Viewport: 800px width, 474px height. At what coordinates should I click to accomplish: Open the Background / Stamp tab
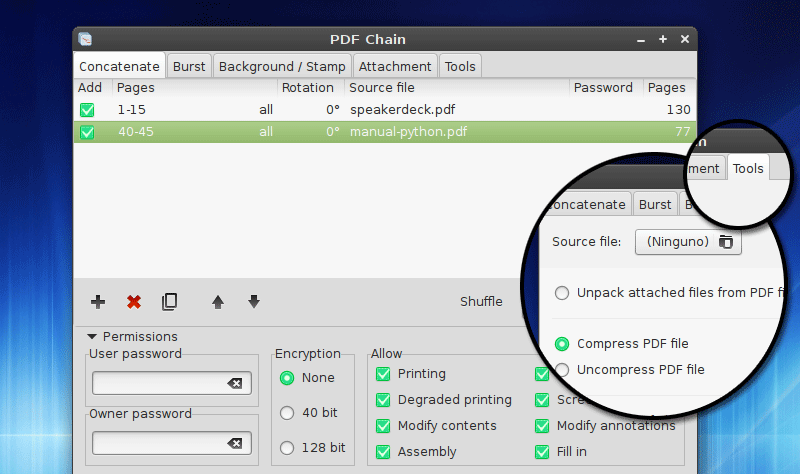(x=282, y=66)
